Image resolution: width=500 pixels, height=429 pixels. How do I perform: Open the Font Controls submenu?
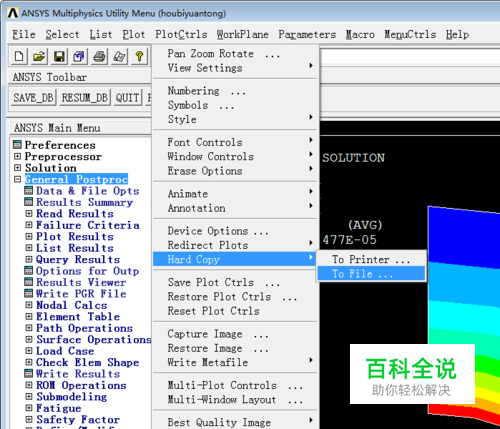235,142
